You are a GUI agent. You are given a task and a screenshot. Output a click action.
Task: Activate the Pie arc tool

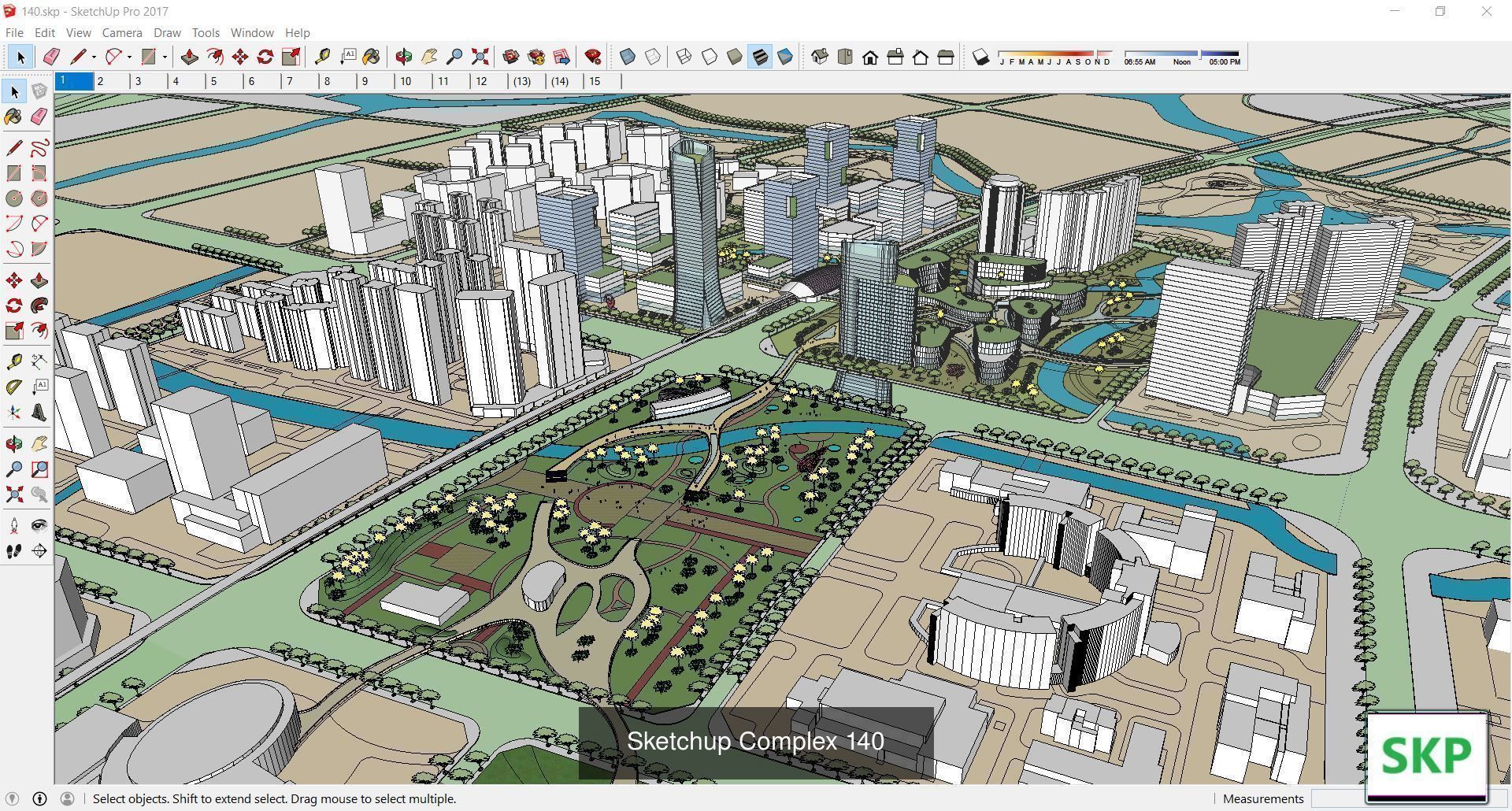click(39, 249)
